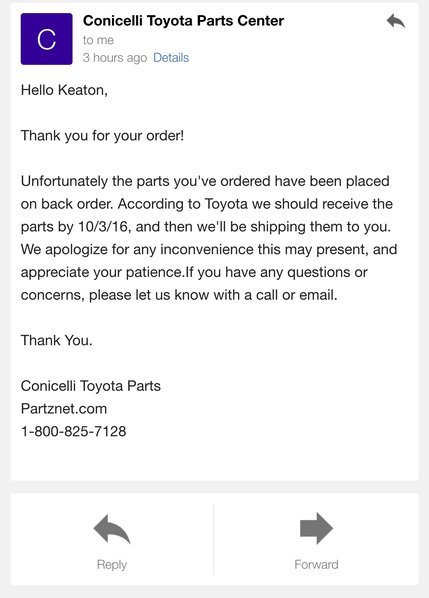Tap the large Forward arrow icon
429x598 pixels.
coord(316,528)
